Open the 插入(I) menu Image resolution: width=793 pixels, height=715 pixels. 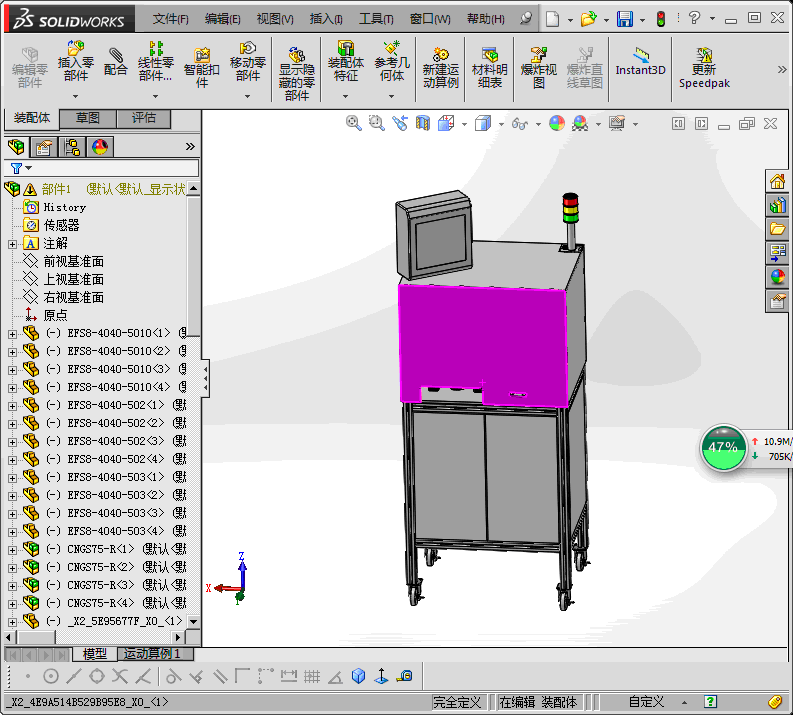point(326,19)
